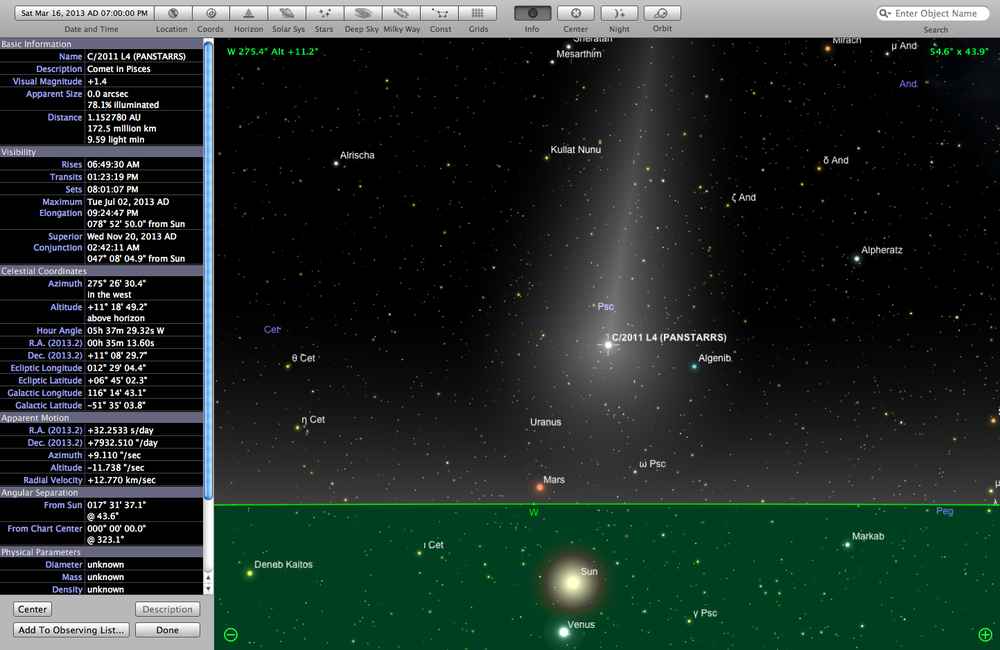The image size is (1000, 650).
Task: Open the Const settings icon
Action: [x=440, y=14]
